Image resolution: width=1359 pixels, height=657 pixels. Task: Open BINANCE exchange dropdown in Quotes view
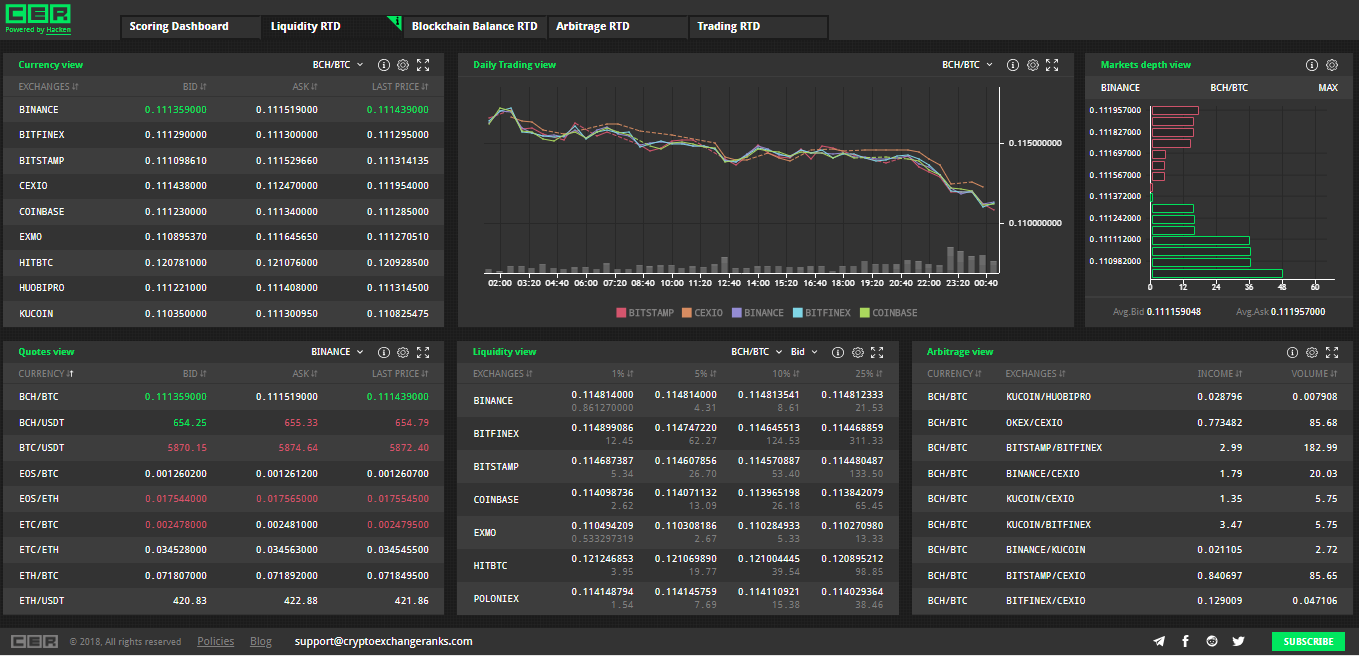(x=338, y=352)
